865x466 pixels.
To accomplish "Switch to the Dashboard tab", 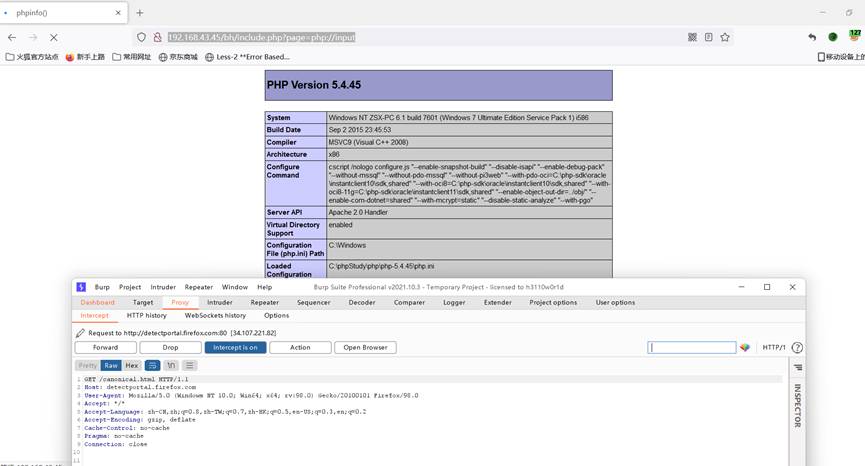I will pos(98,303).
